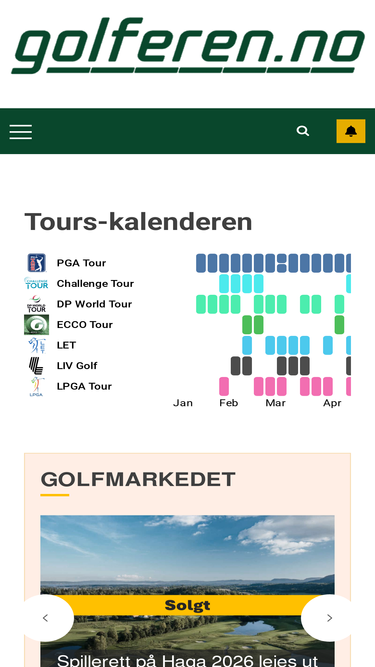
Task: Click the green ECCO Tour logo
Action: coord(36,325)
